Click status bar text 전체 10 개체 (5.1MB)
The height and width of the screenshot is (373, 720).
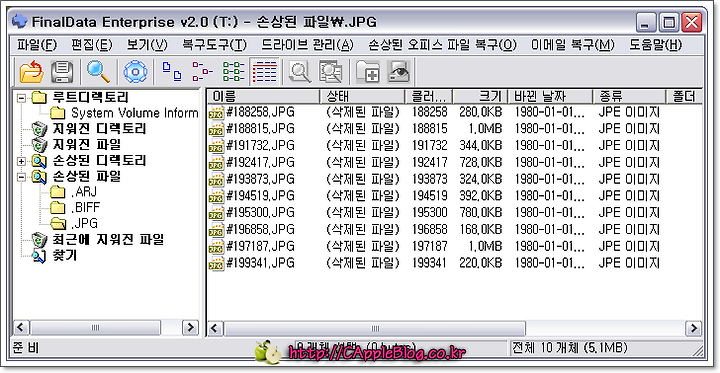coord(570,348)
